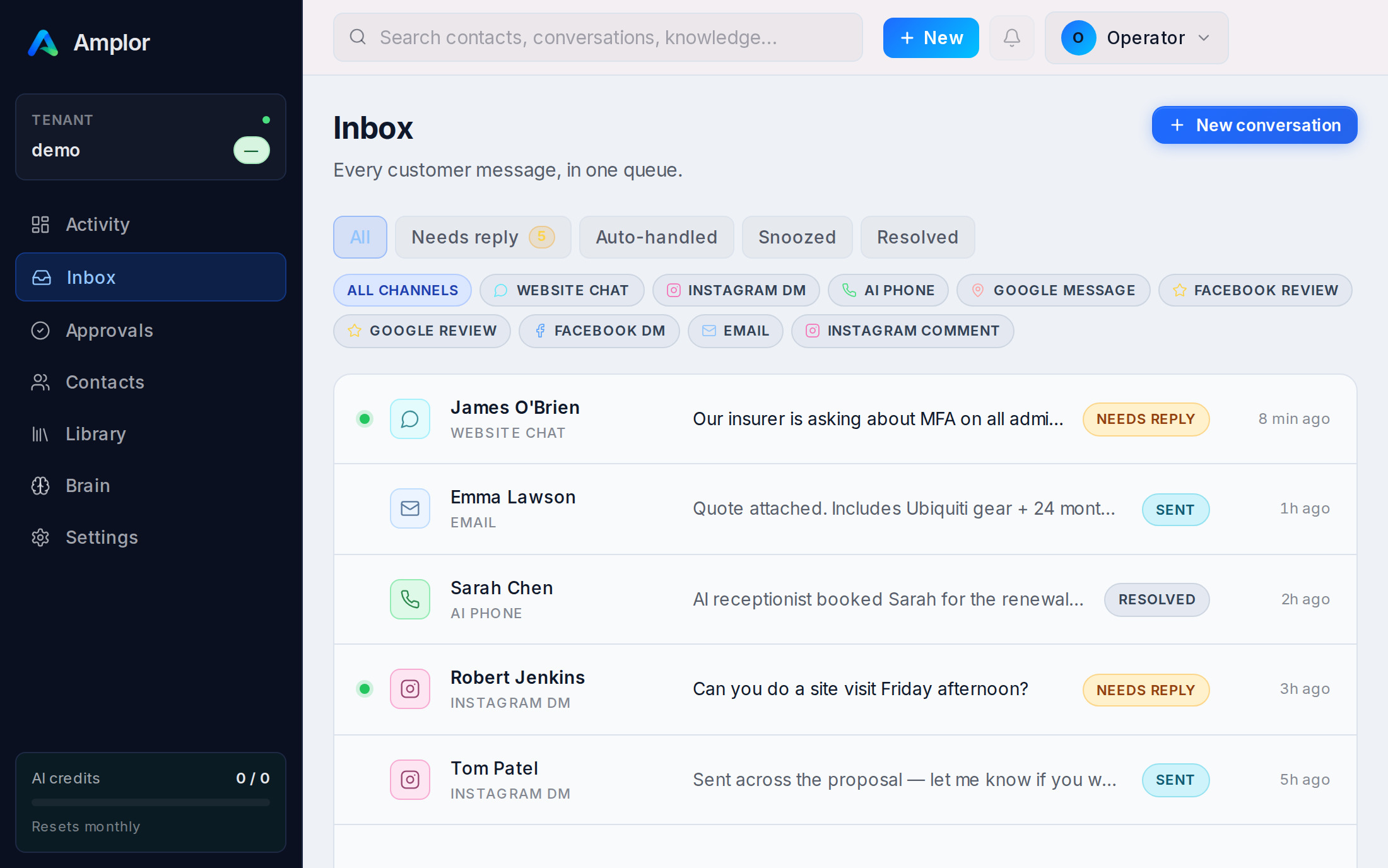Click NEEDS REPLY badge on James O'Brien row
This screenshot has width=1388, height=868.
tap(1146, 419)
